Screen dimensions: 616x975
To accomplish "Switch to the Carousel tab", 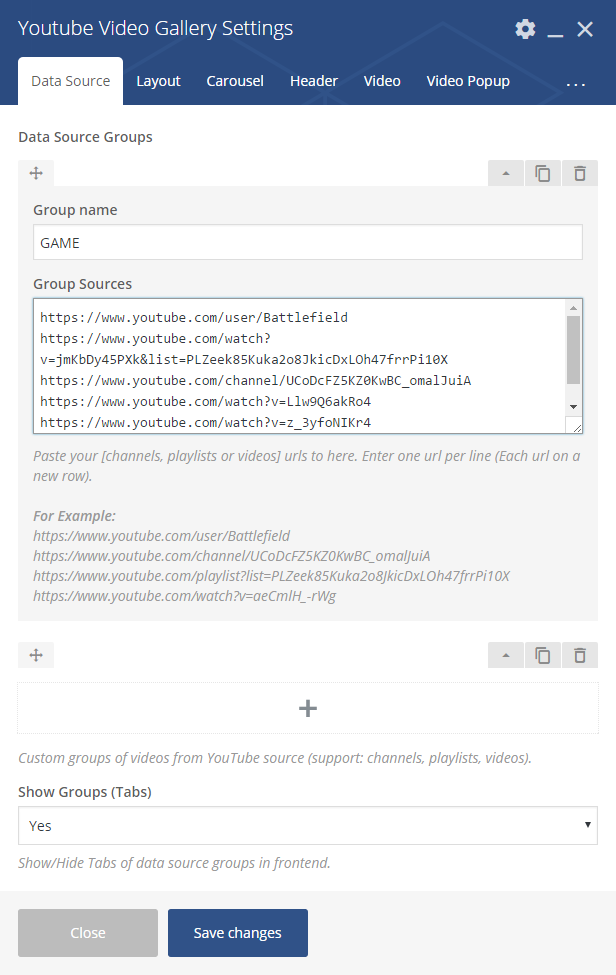I will [x=235, y=81].
